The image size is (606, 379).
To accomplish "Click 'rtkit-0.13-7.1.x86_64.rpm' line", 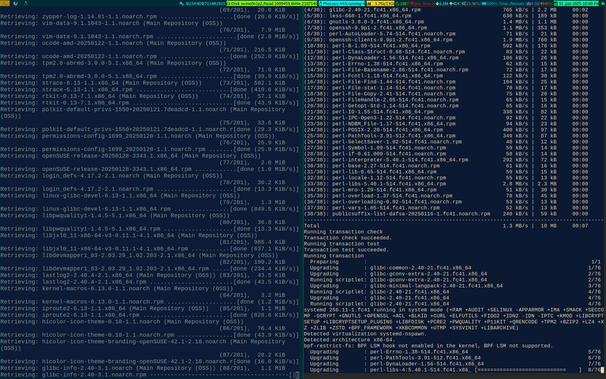I will click(x=150, y=103).
